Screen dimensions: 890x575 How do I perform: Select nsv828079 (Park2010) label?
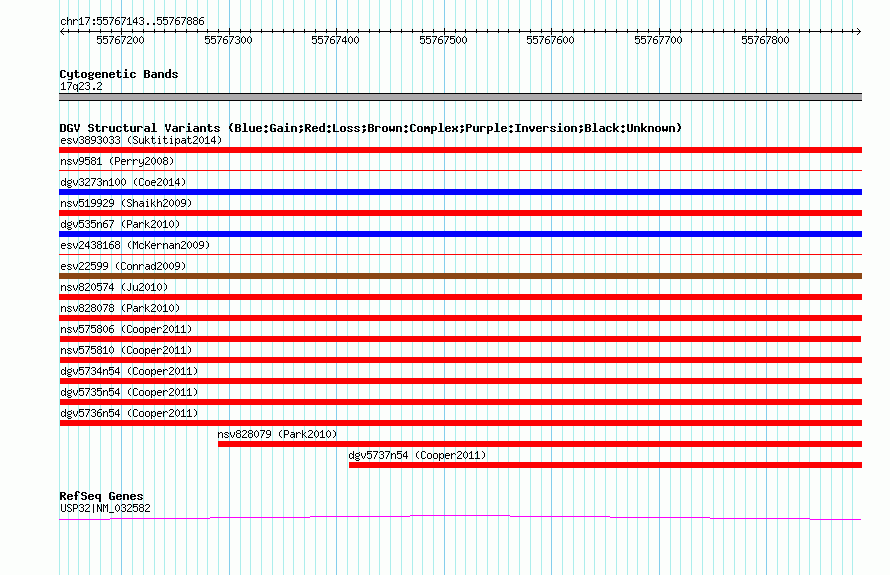tap(277, 434)
